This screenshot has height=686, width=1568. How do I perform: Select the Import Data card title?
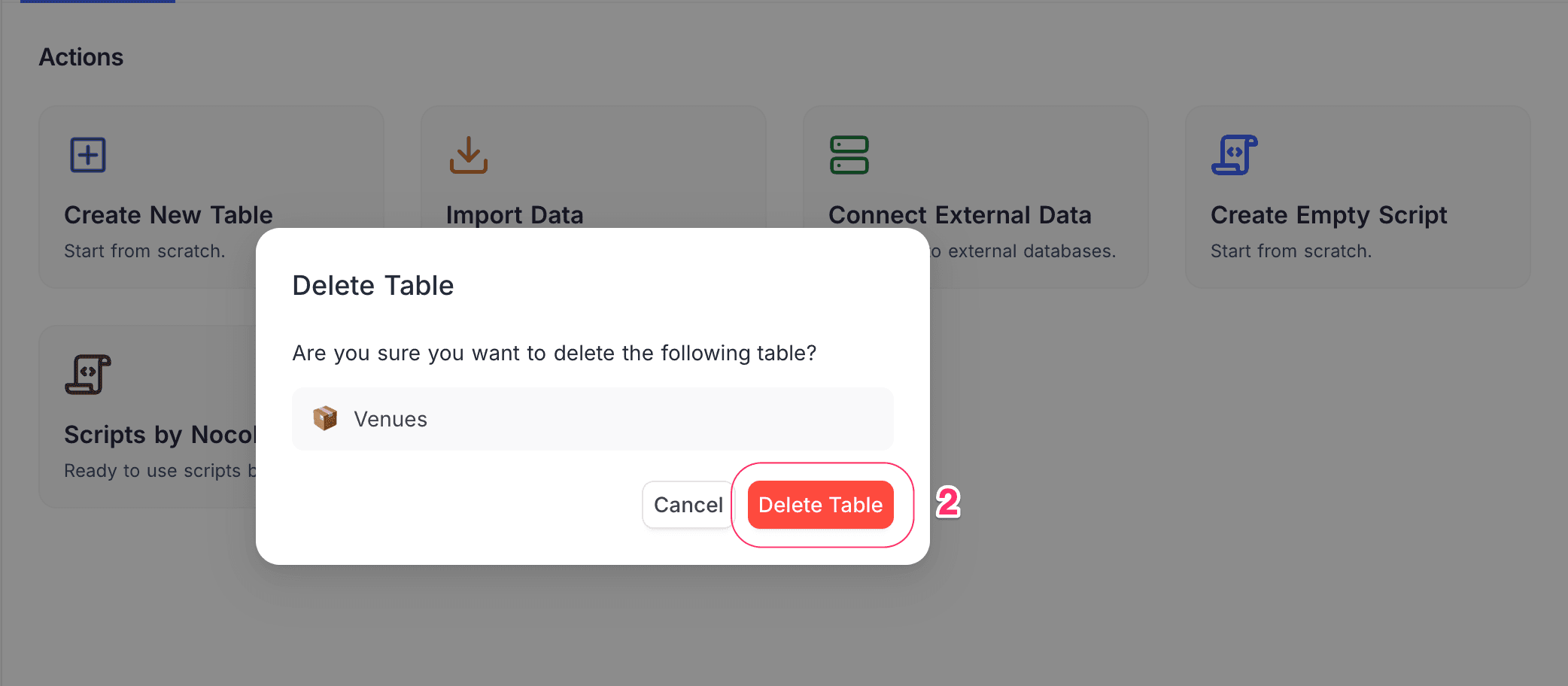coord(515,215)
